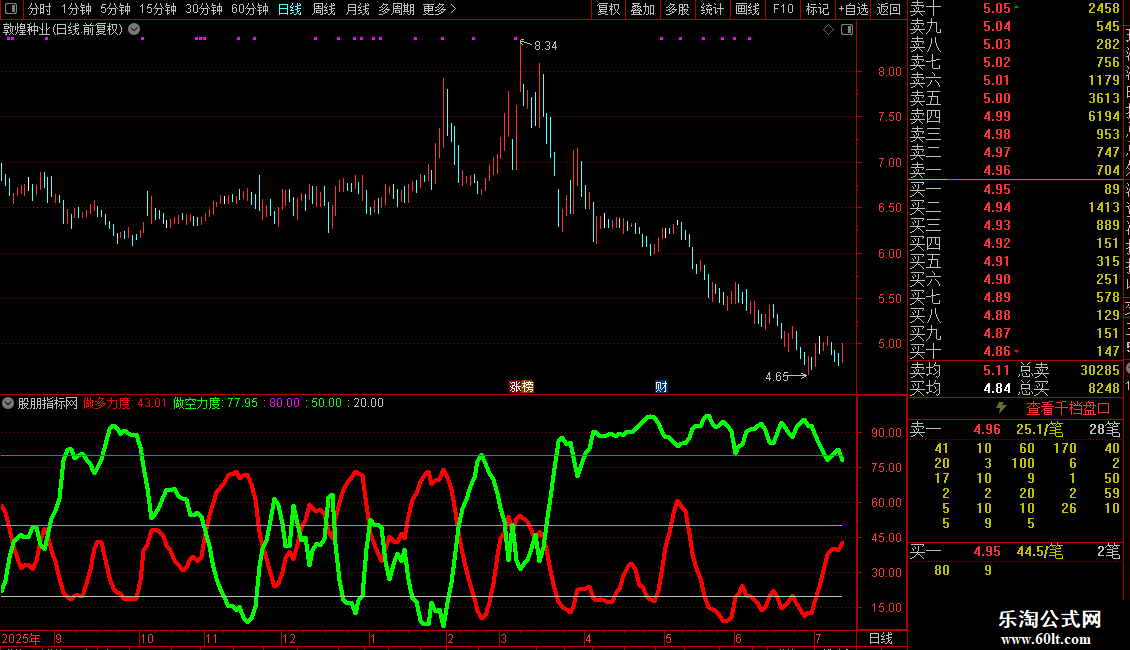Click the 日线 label at bottom right
Screen dimensions: 1130x650
(x=881, y=638)
